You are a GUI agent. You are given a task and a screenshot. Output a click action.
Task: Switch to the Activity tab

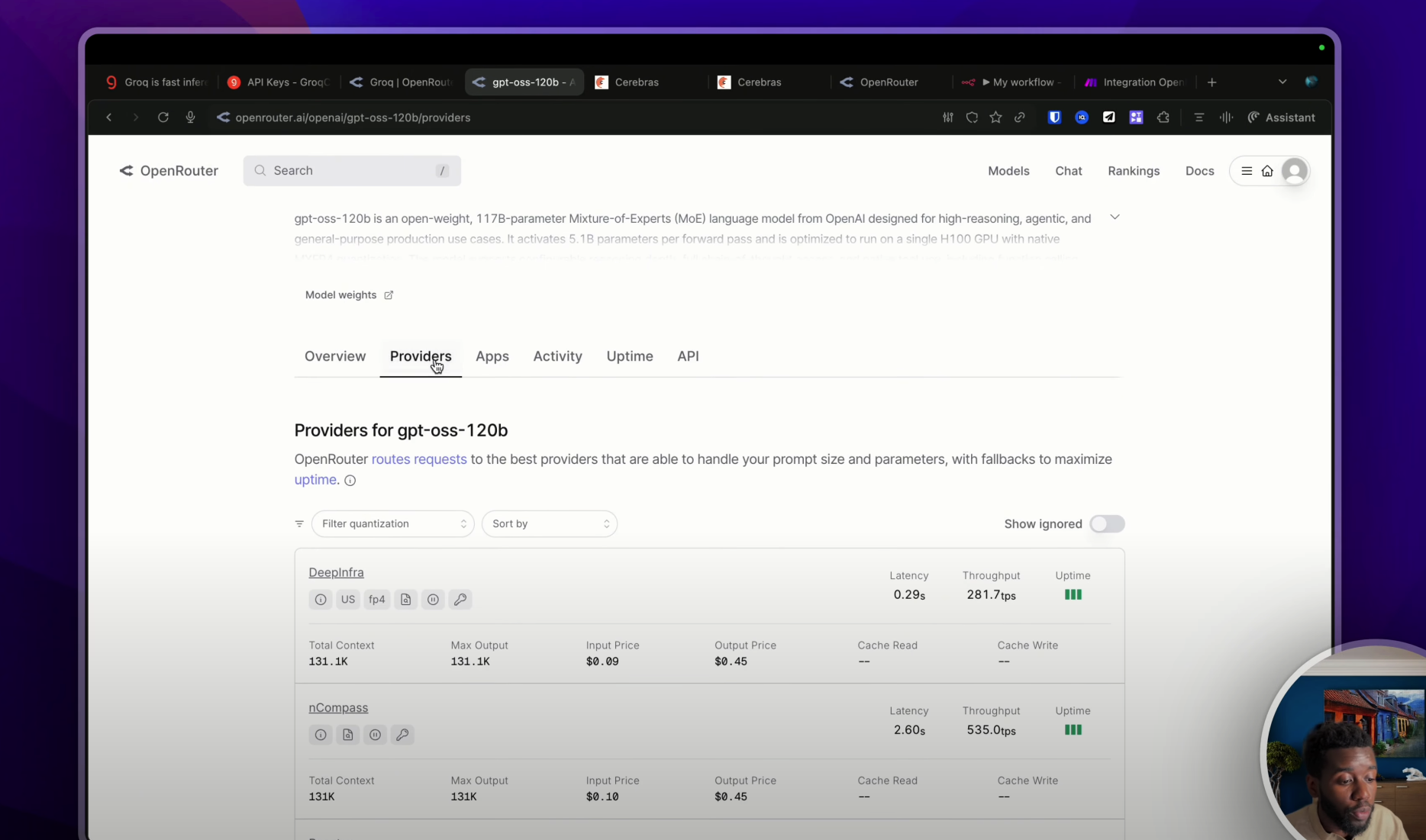coord(557,356)
